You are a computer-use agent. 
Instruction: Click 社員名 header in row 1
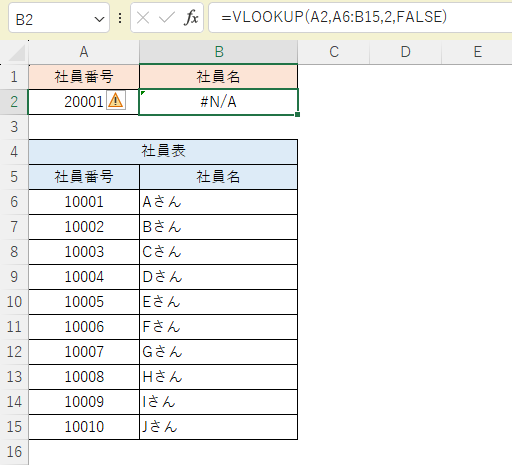click(x=218, y=77)
